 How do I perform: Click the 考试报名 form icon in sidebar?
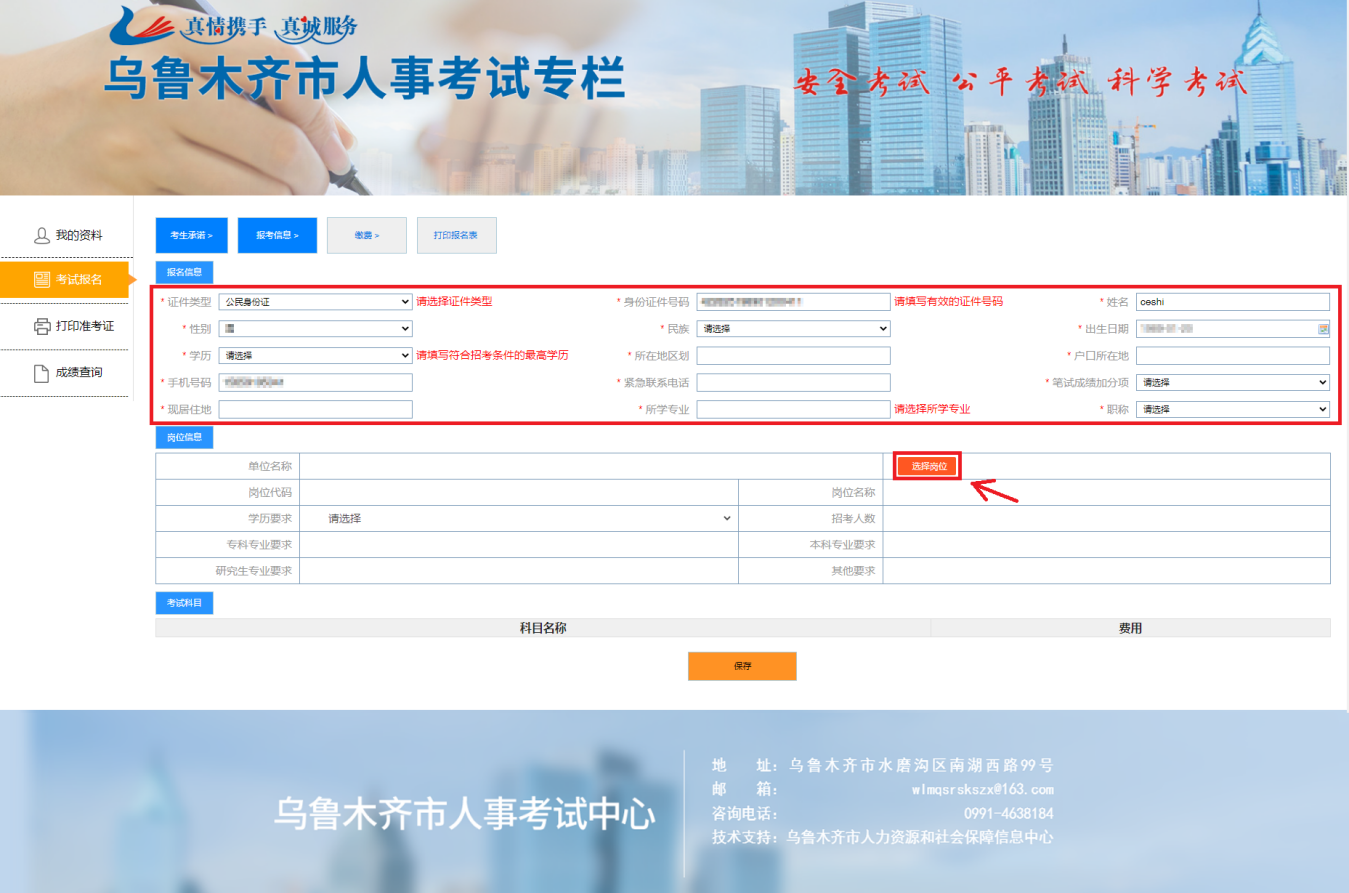click(x=41, y=280)
